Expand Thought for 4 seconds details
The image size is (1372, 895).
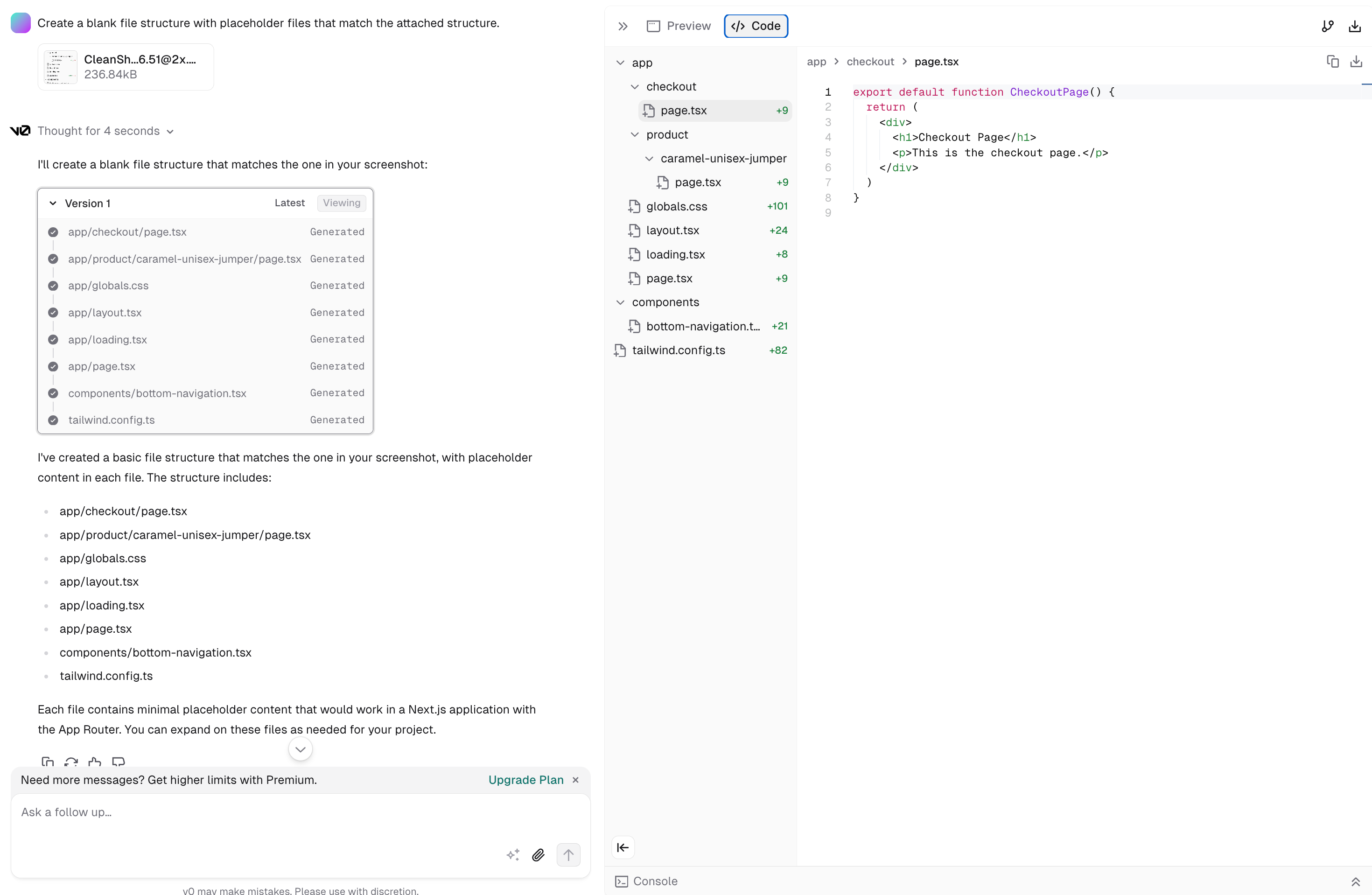(x=105, y=131)
